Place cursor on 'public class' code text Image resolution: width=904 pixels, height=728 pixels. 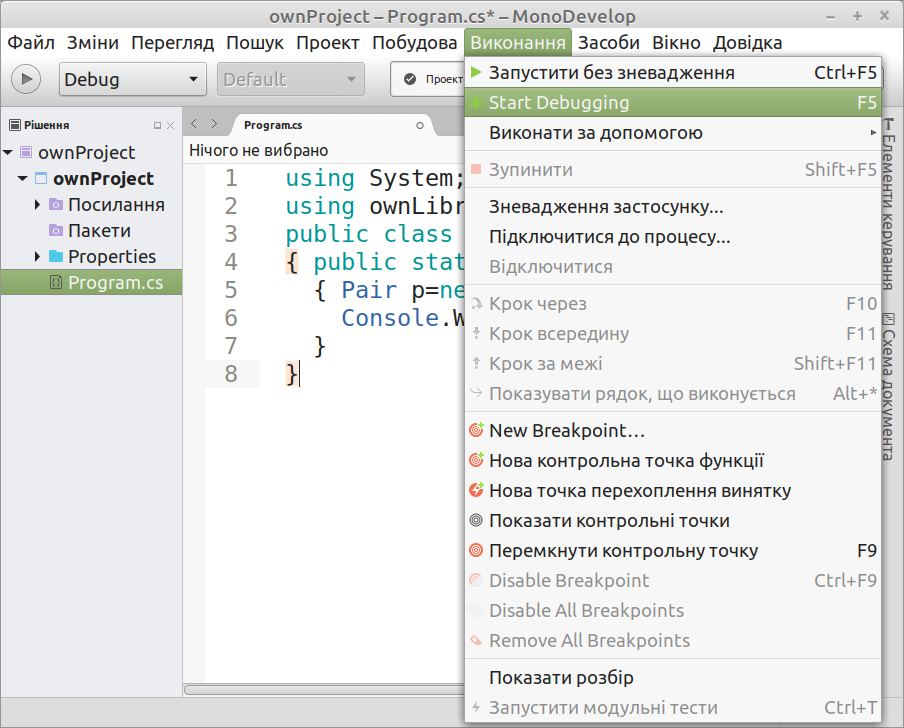point(369,234)
